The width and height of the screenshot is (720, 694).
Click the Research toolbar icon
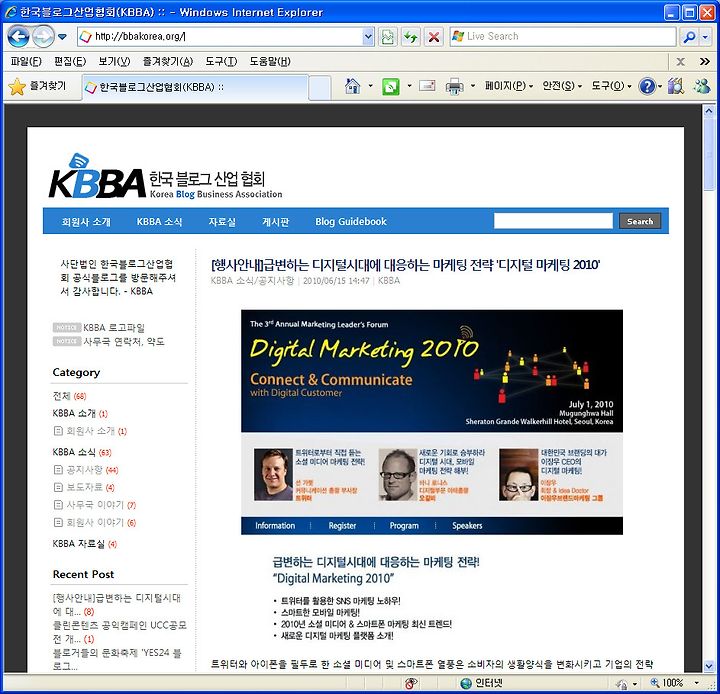pyautogui.click(x=675, y=86)
